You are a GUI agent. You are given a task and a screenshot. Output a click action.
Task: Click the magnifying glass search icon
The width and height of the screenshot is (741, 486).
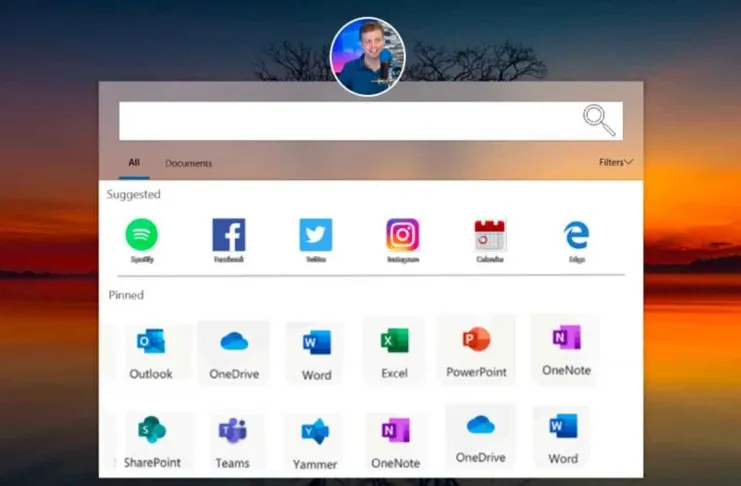(x=599, y=121)
